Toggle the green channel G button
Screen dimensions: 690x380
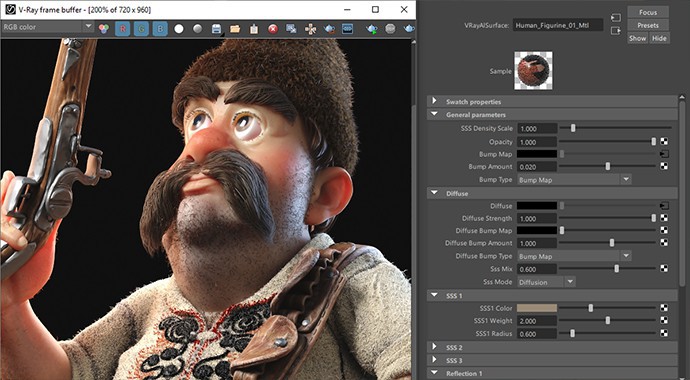(141, 29)
